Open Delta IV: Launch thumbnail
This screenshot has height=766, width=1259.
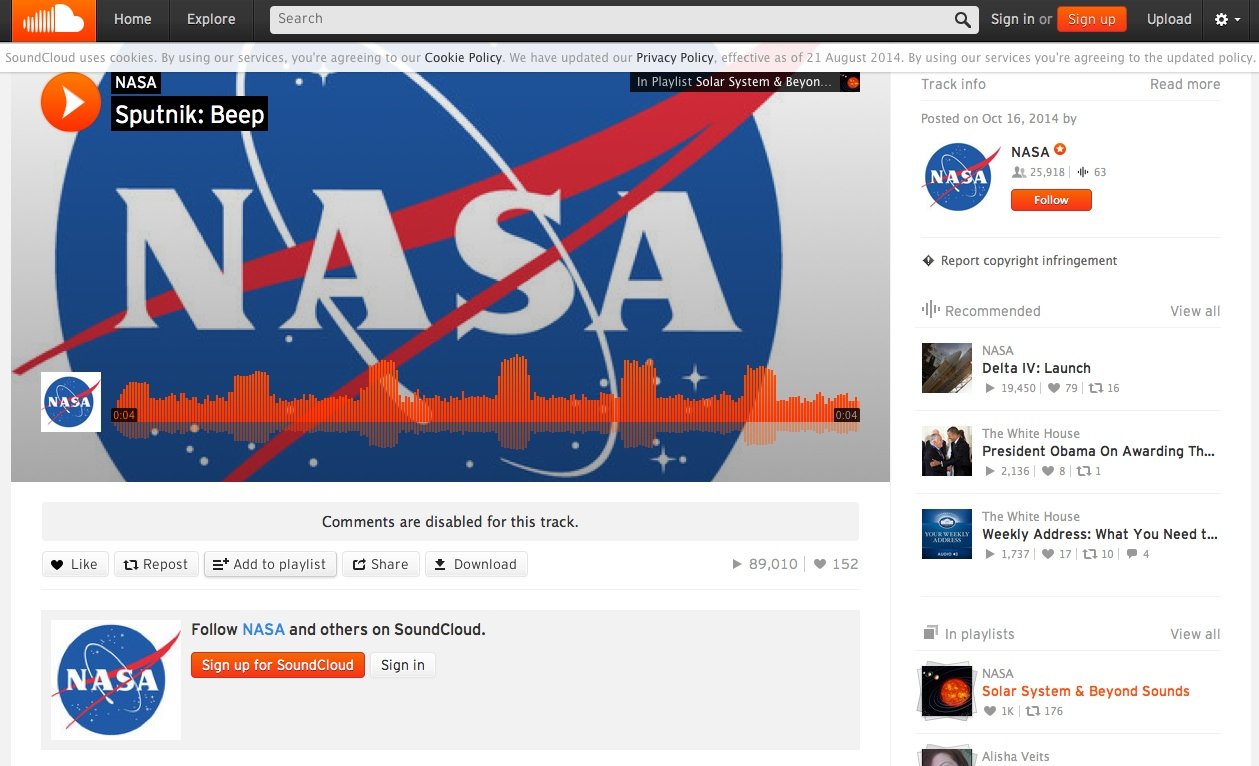[946, 368]
